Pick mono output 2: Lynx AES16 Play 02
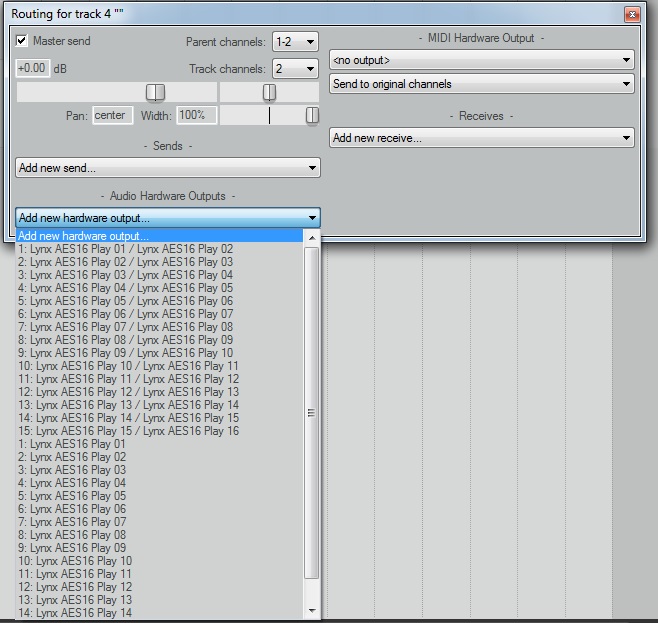658x623 pixels. point(159,457)
